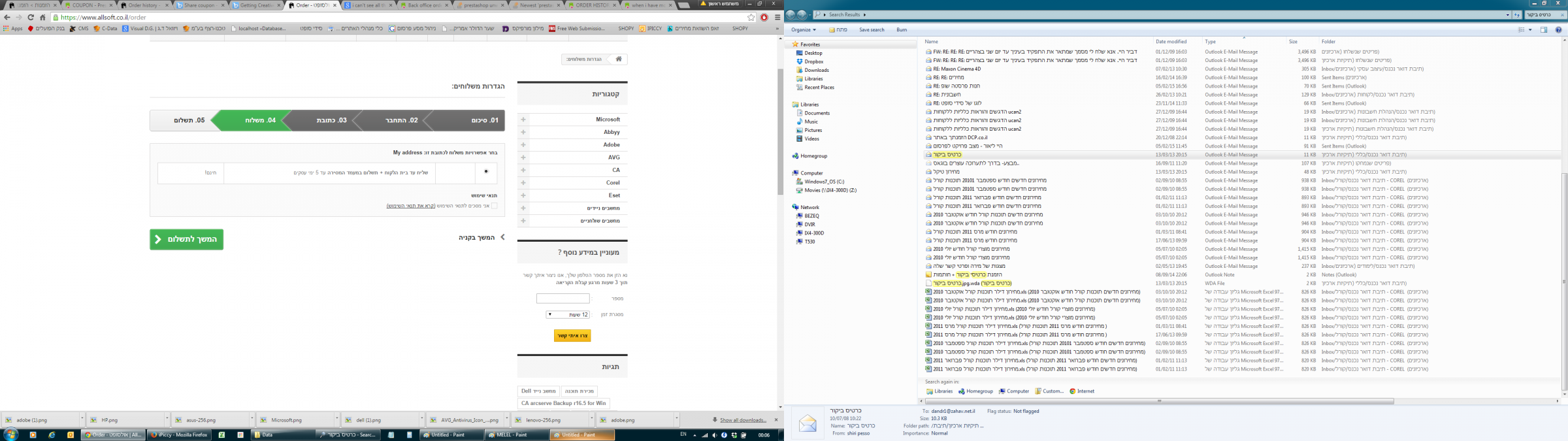Go back in the Chrome browser

coord(7,18)
